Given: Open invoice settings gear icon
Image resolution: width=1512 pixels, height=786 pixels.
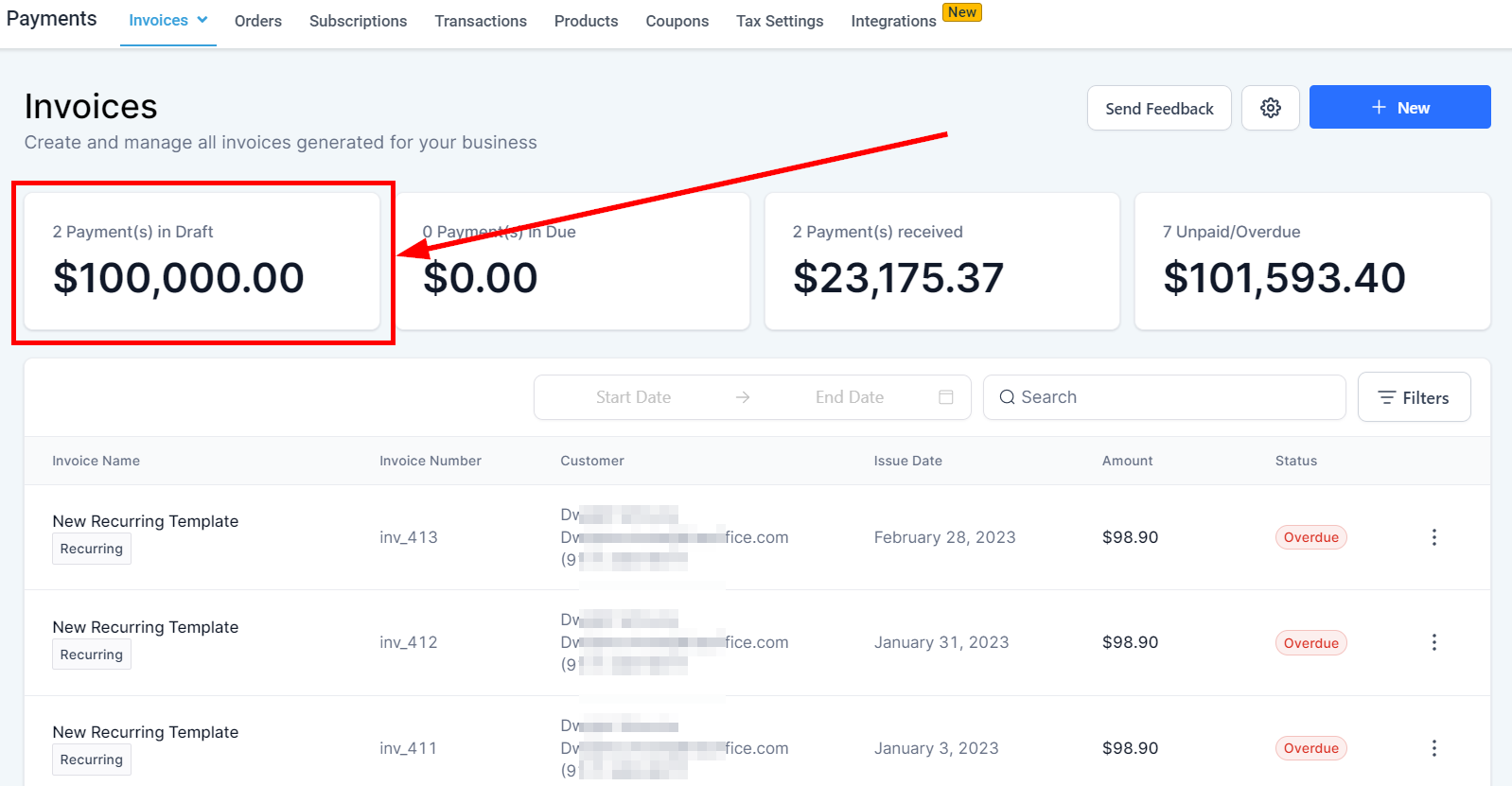Looking at the screenshot, I should pos(1270,108).
